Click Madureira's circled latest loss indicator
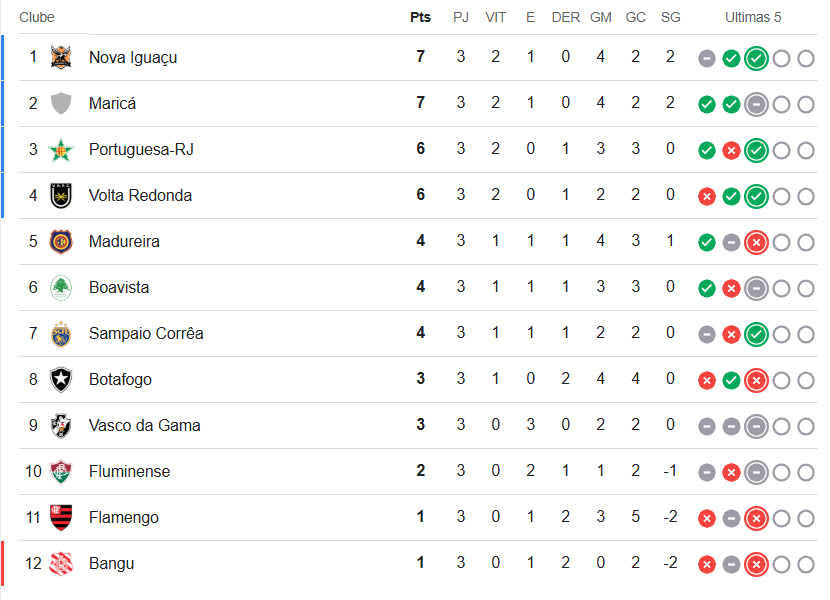 pyautogui.click(x=756, y=243)
